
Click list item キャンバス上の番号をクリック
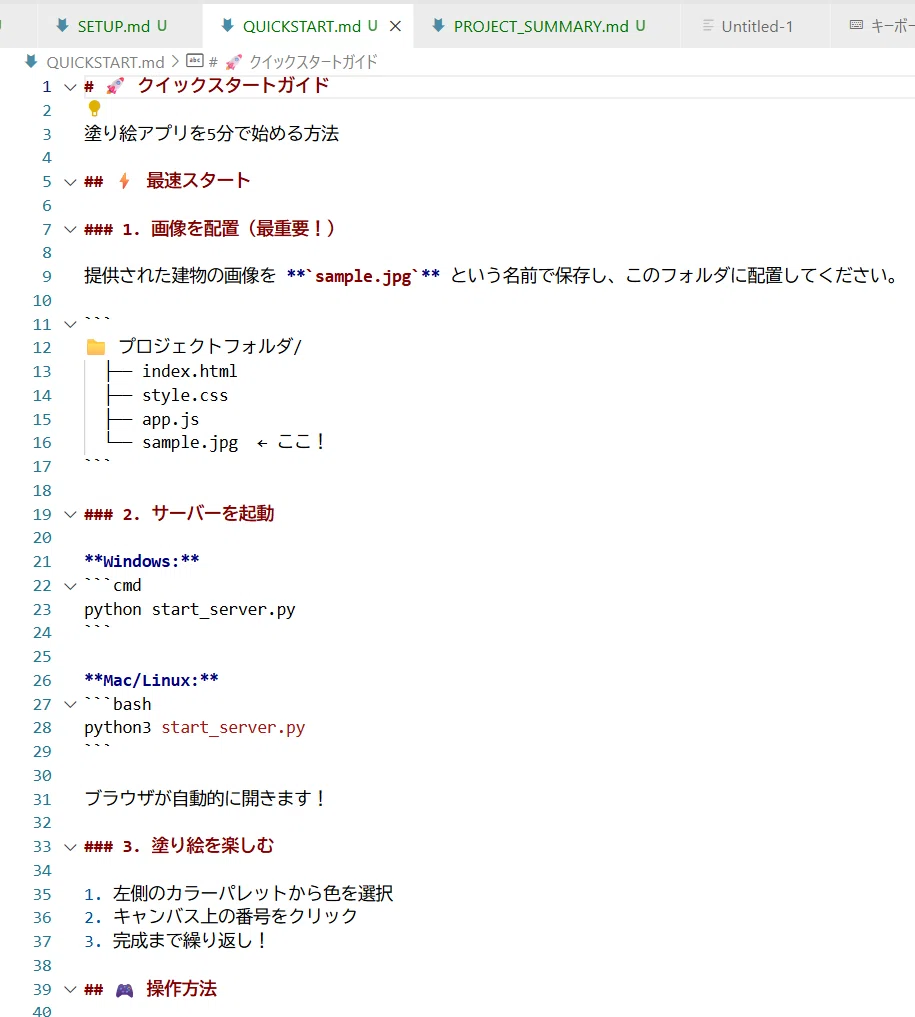click(235, 917)
